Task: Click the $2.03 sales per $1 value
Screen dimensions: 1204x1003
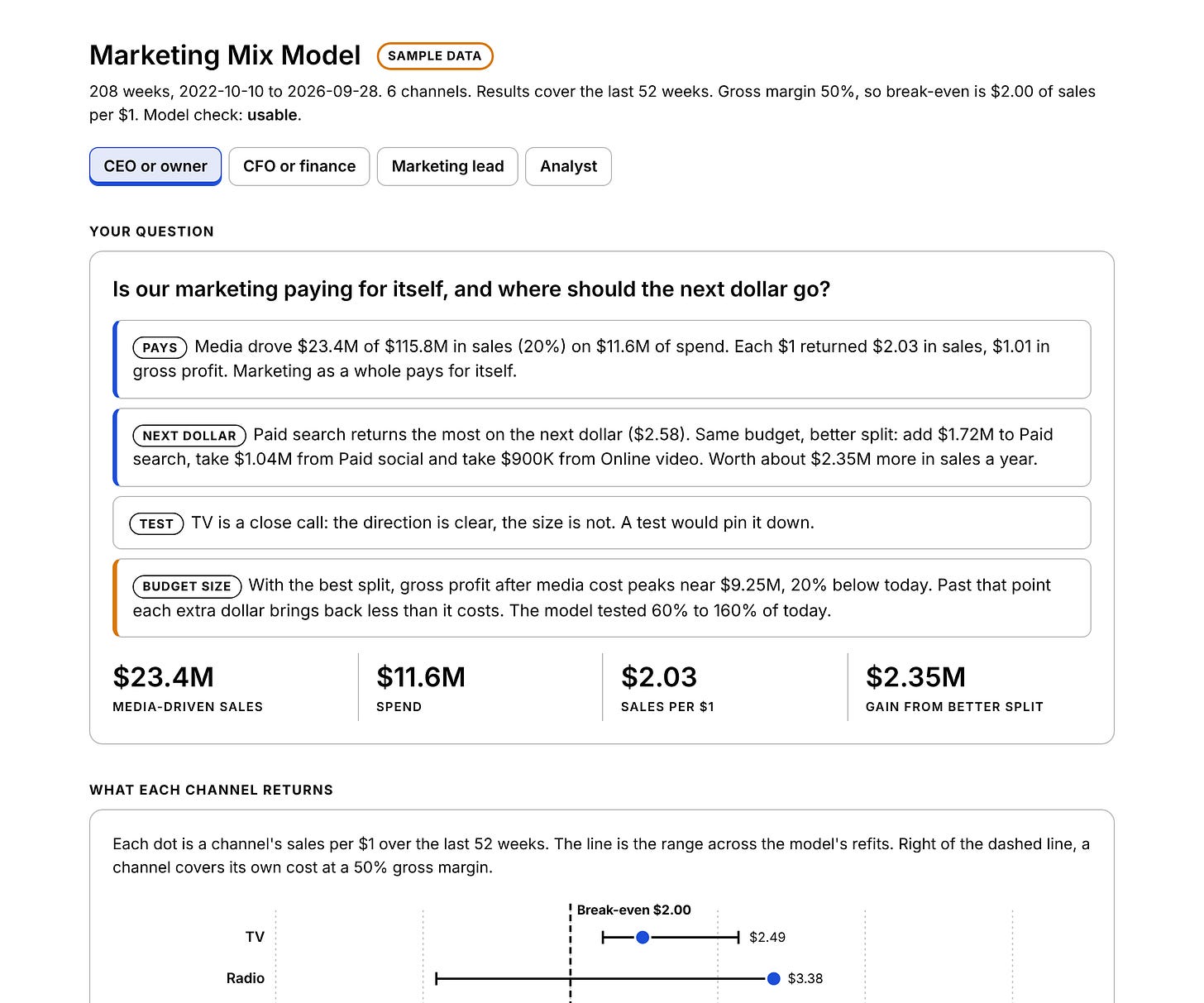Action: [x=659, y=677]
